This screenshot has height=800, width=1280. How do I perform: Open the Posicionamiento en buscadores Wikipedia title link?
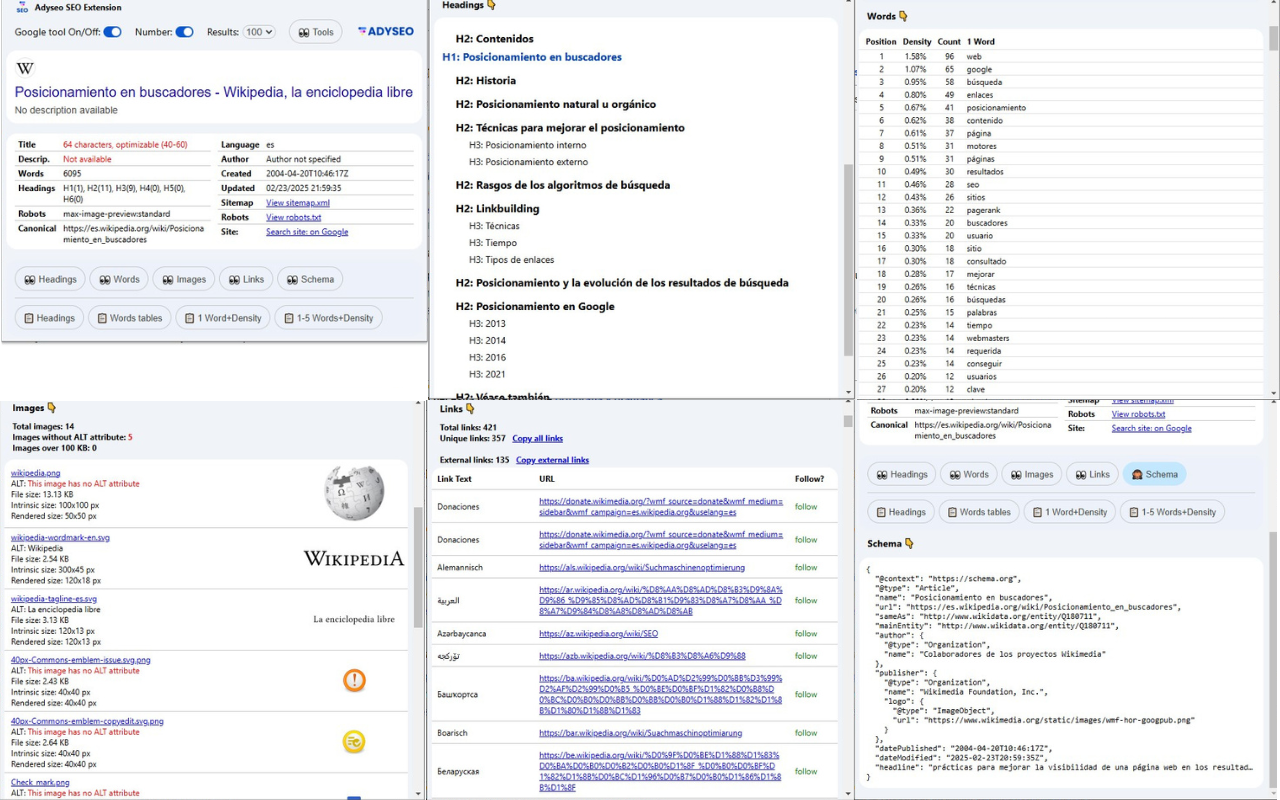(x=214, y=92)
